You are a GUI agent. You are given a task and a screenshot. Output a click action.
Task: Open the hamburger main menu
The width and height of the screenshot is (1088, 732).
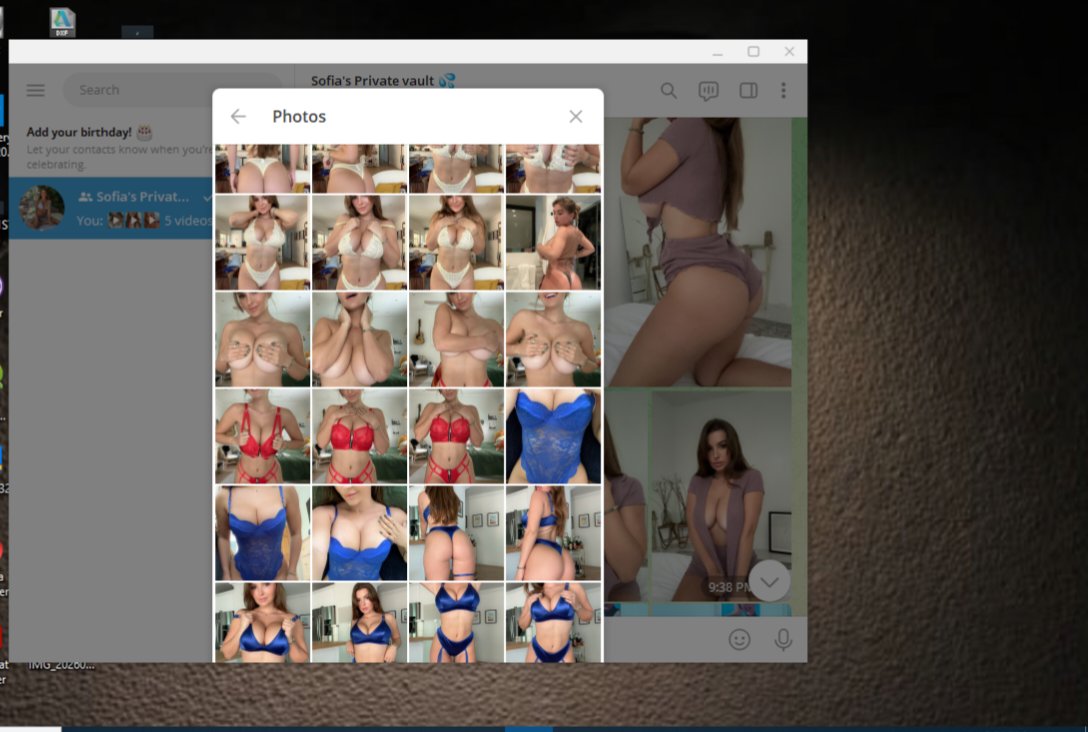click(35, 90)
